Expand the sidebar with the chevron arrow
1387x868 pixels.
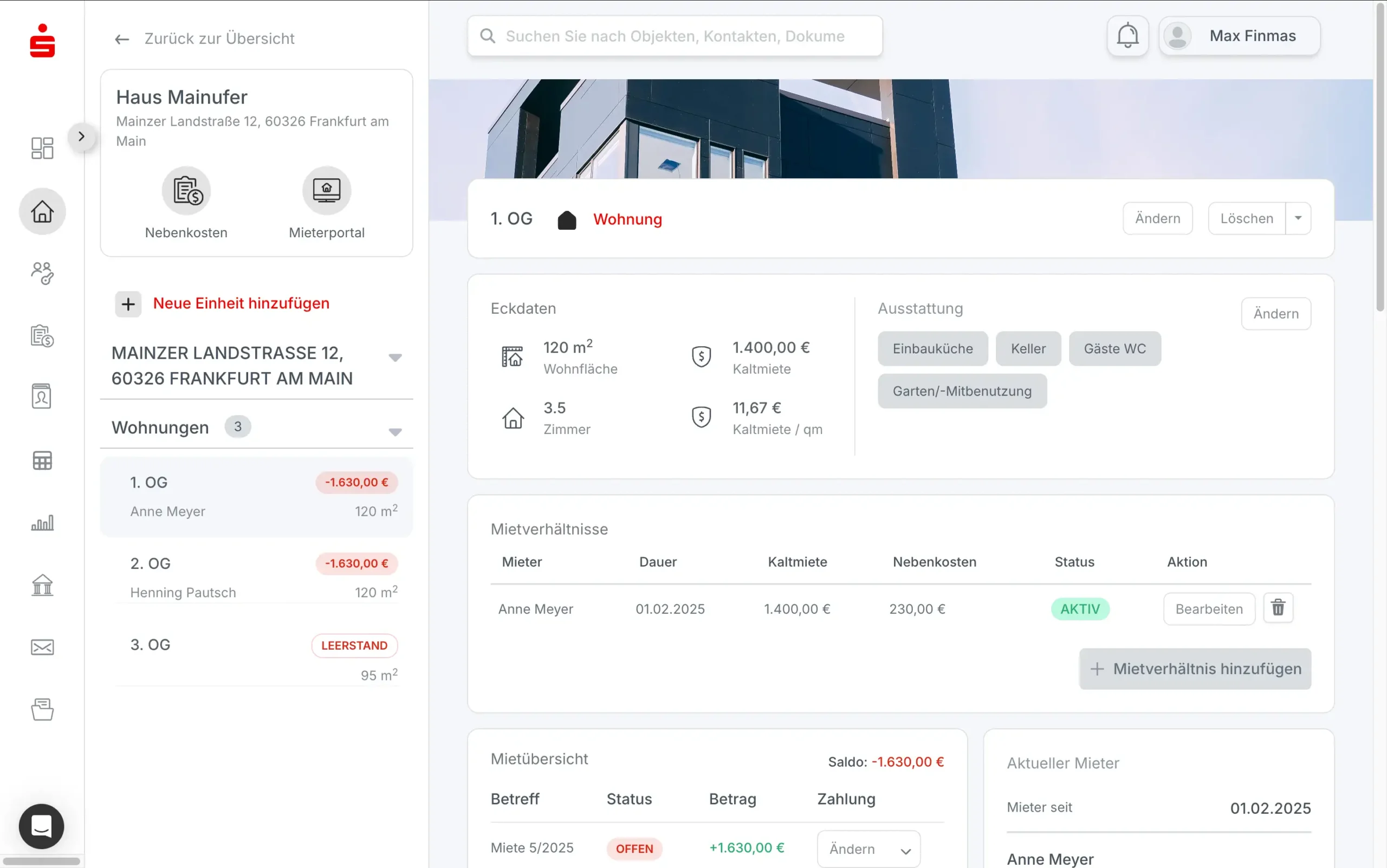click(x=81, y=137)
